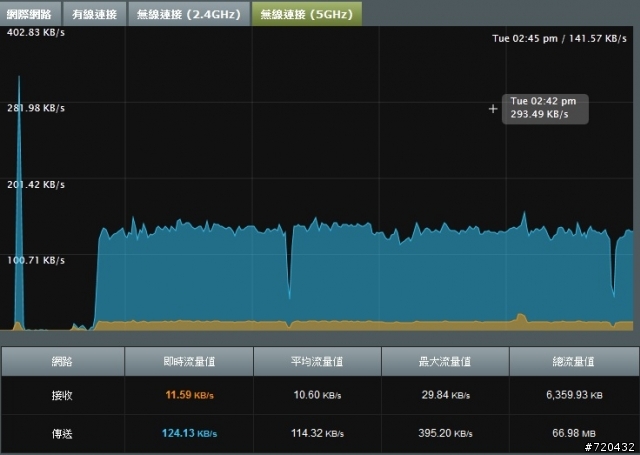The width and height of the screenshot is (640, 455).
Task: Click the 402.83 KB/s axis label
Action: pyautogui.click(x=36, y=33)
